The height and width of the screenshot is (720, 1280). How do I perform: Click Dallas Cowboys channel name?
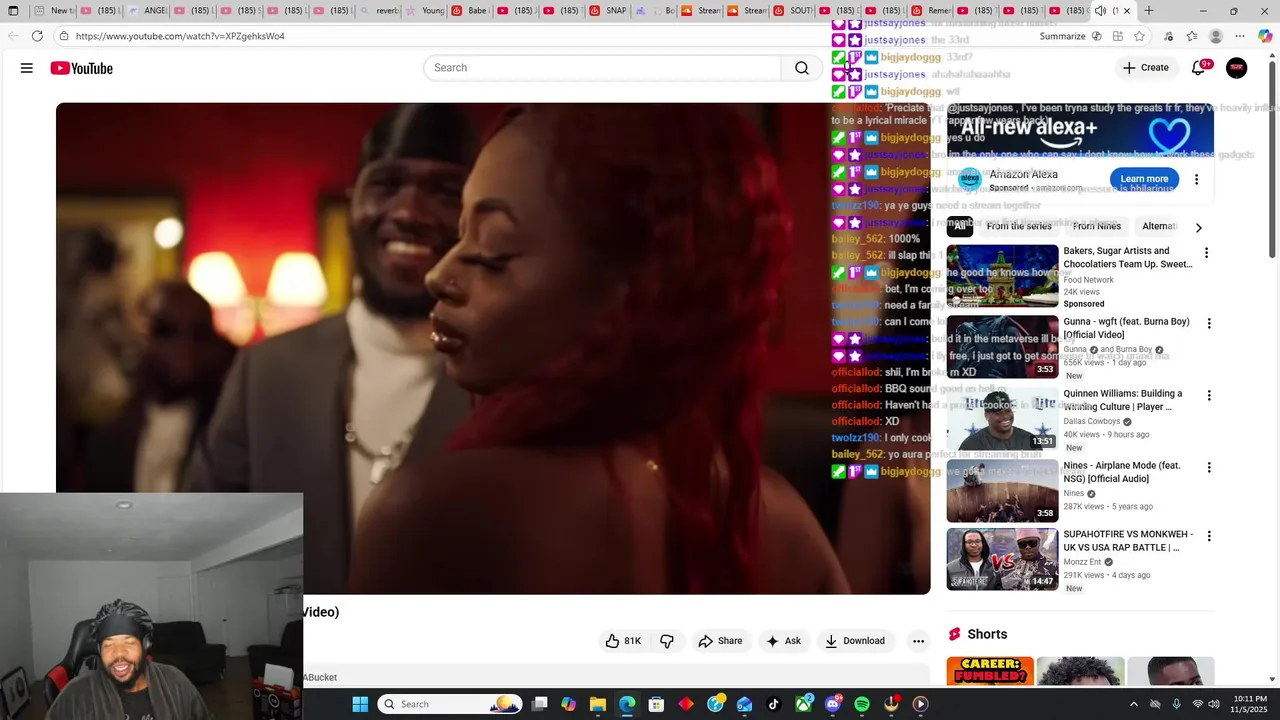[x=1091, y=421]
